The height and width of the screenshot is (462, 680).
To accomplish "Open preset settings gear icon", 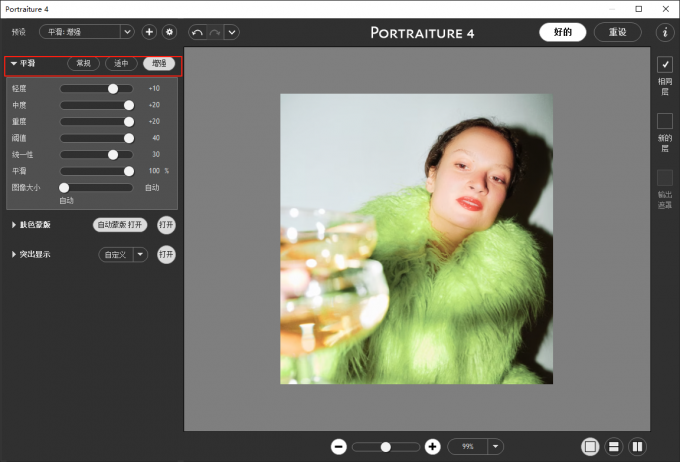I will (169, 32).
